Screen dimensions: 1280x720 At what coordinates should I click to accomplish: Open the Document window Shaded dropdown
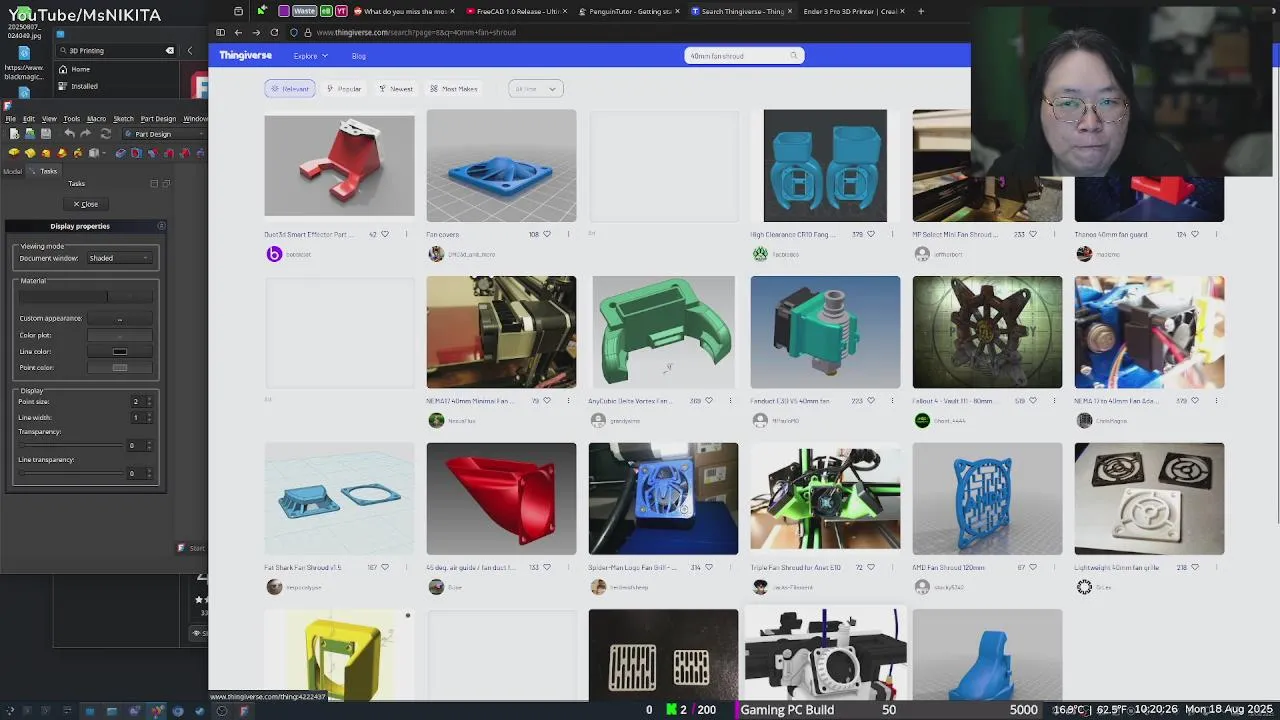coord(119,258)
